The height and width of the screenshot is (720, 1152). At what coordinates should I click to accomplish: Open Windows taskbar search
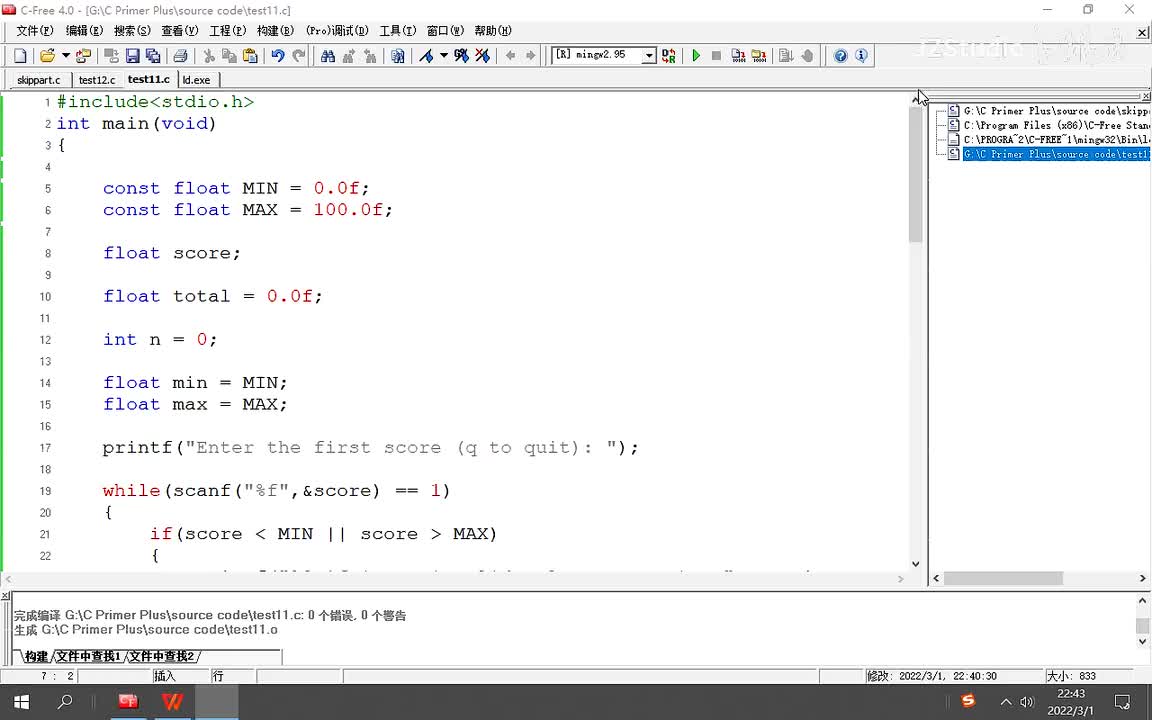click(x=65, y=702)
